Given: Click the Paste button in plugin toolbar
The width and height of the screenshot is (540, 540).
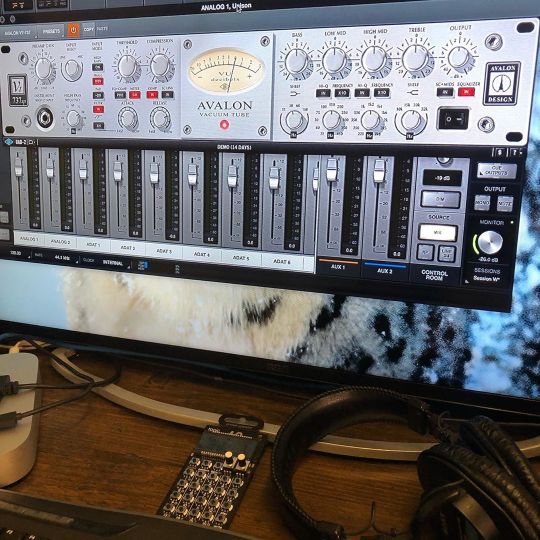Looking at the screenshot, I should tap(102, 29).
